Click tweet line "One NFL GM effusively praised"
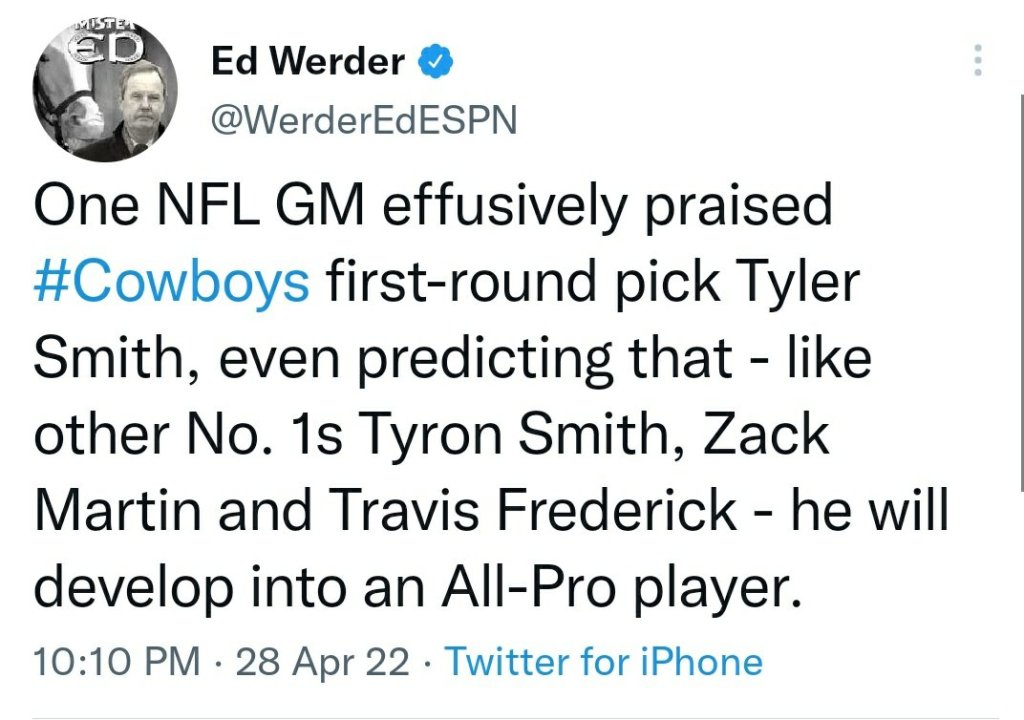This screenshot has height=720, width=1024. [433, 208]
